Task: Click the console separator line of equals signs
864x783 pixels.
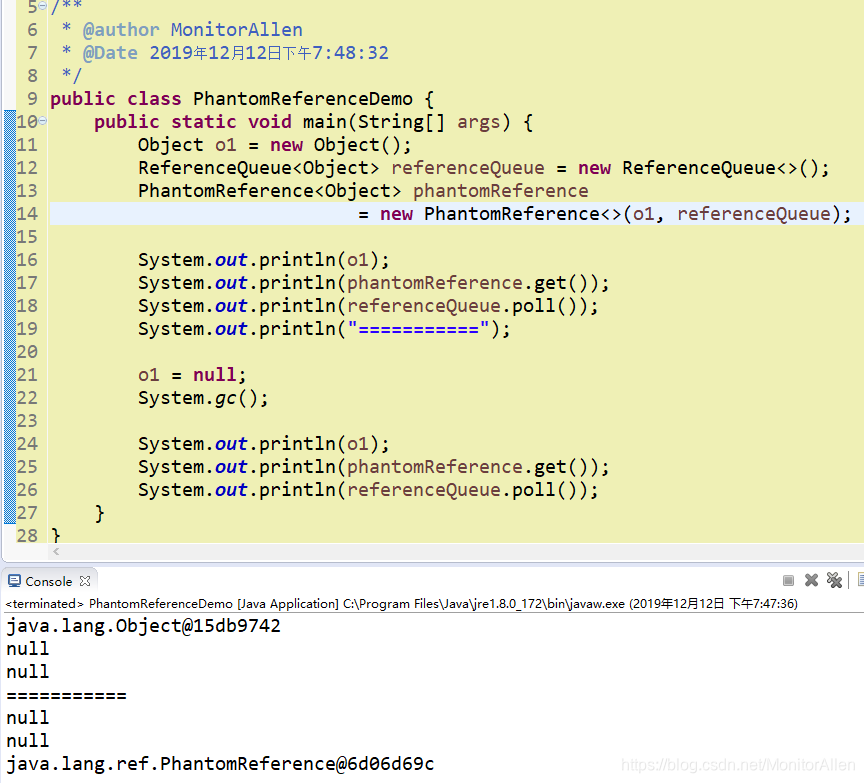Action: [66, 695]
